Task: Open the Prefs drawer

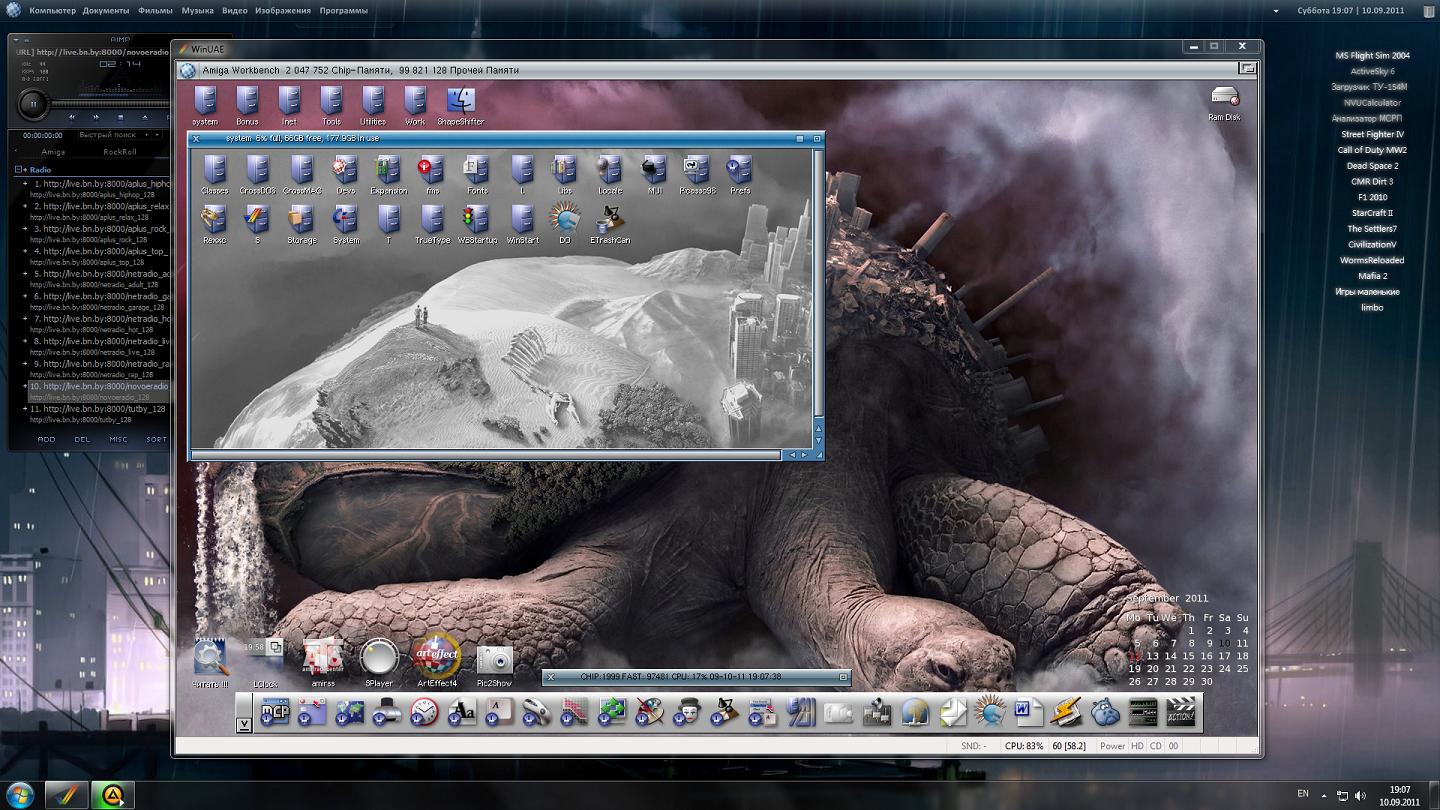Action: 740,174
